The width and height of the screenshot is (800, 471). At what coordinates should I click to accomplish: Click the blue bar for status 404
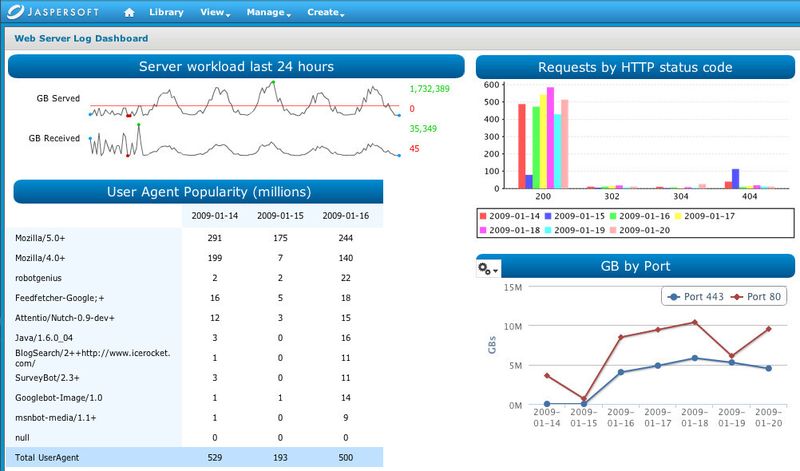735,178
